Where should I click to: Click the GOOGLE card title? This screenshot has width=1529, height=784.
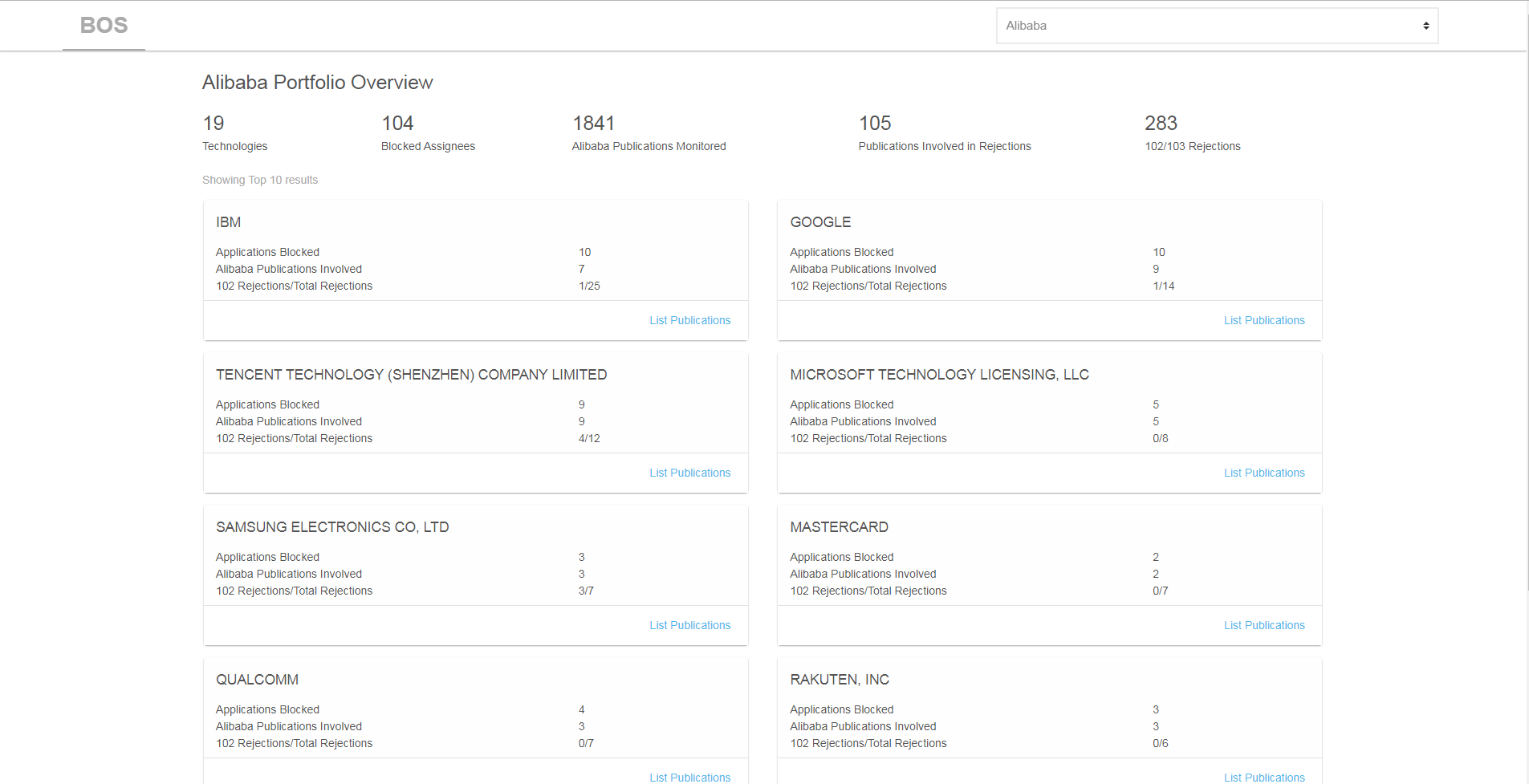coord(820,222)
